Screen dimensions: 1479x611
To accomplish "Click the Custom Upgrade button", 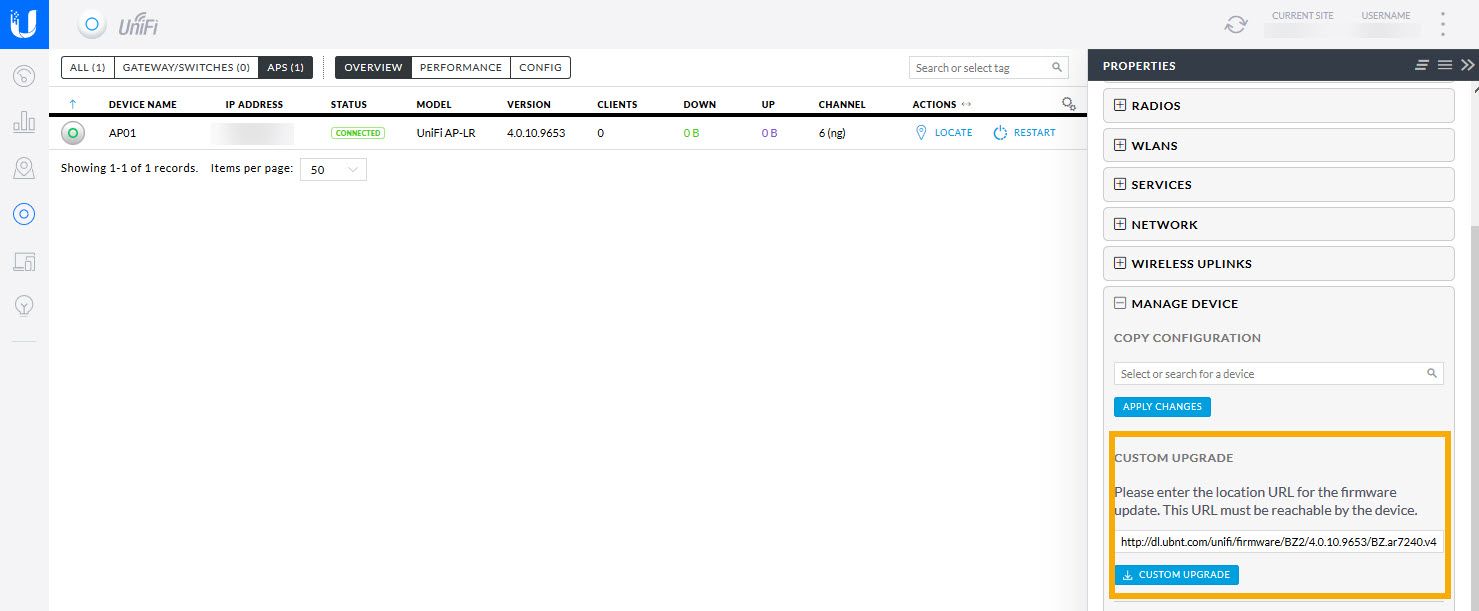I will (x=1177, y=575).
